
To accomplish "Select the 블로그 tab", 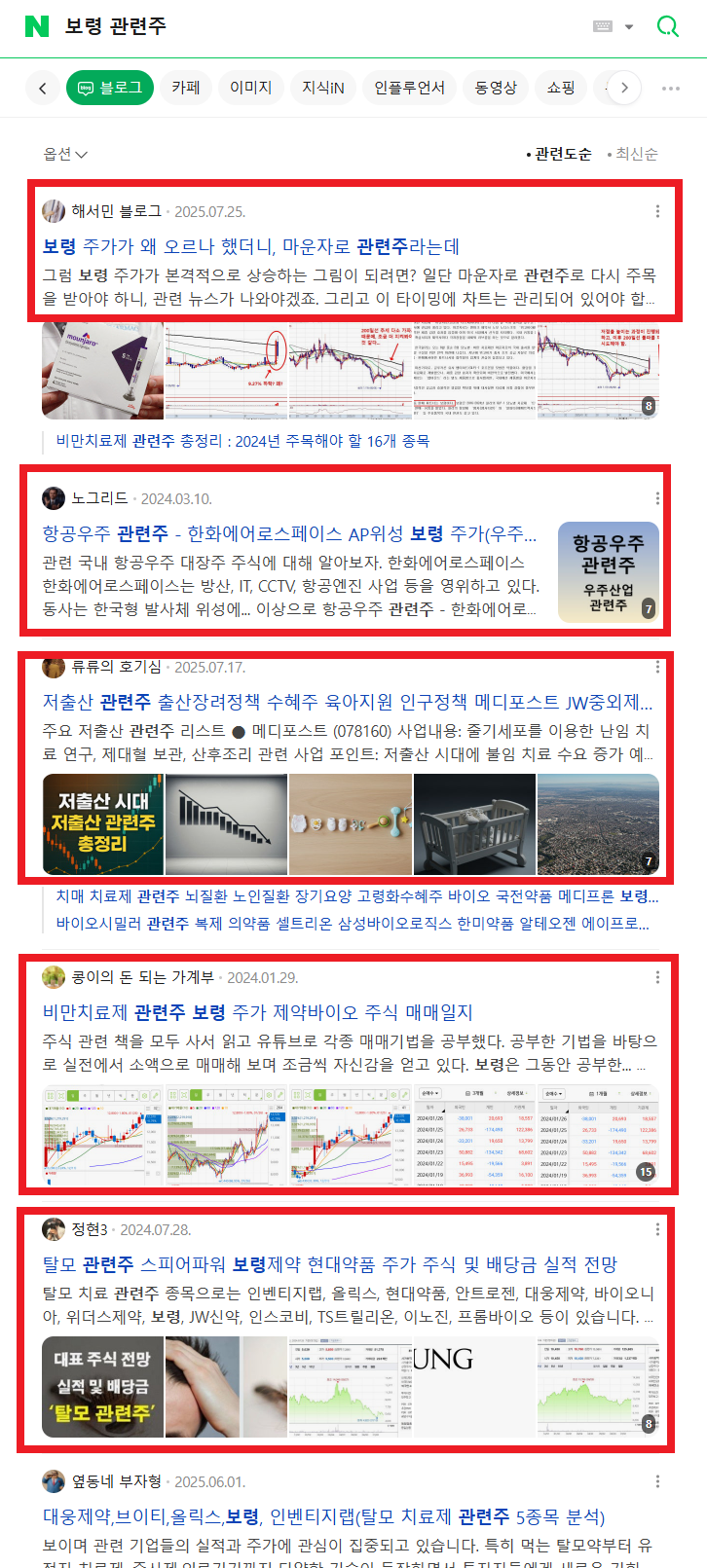I will click(x=110, y=88).
